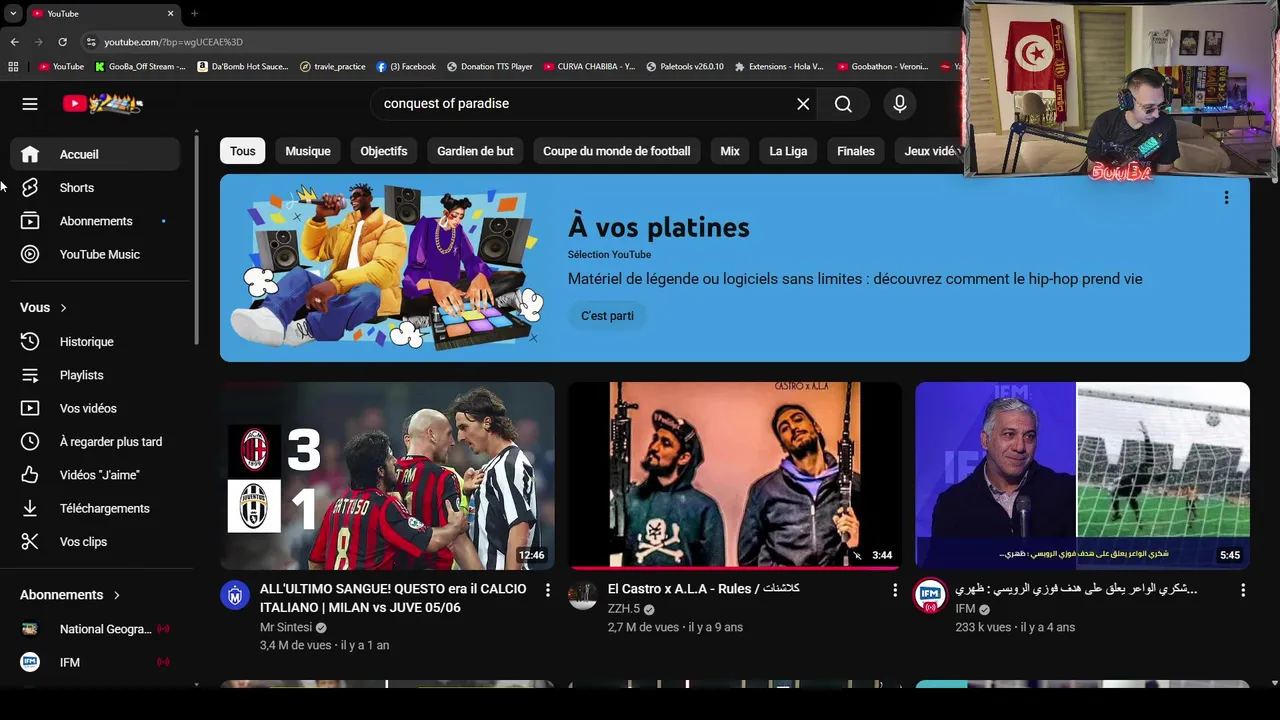Select the La Liga chip
Viewport: 1280px width, 720px height.
click(788, 151)
